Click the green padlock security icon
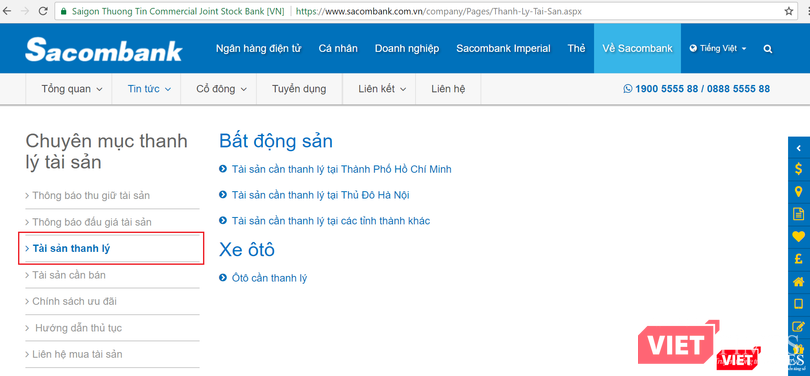Screen dimensions: 810x376 (64, 11)
